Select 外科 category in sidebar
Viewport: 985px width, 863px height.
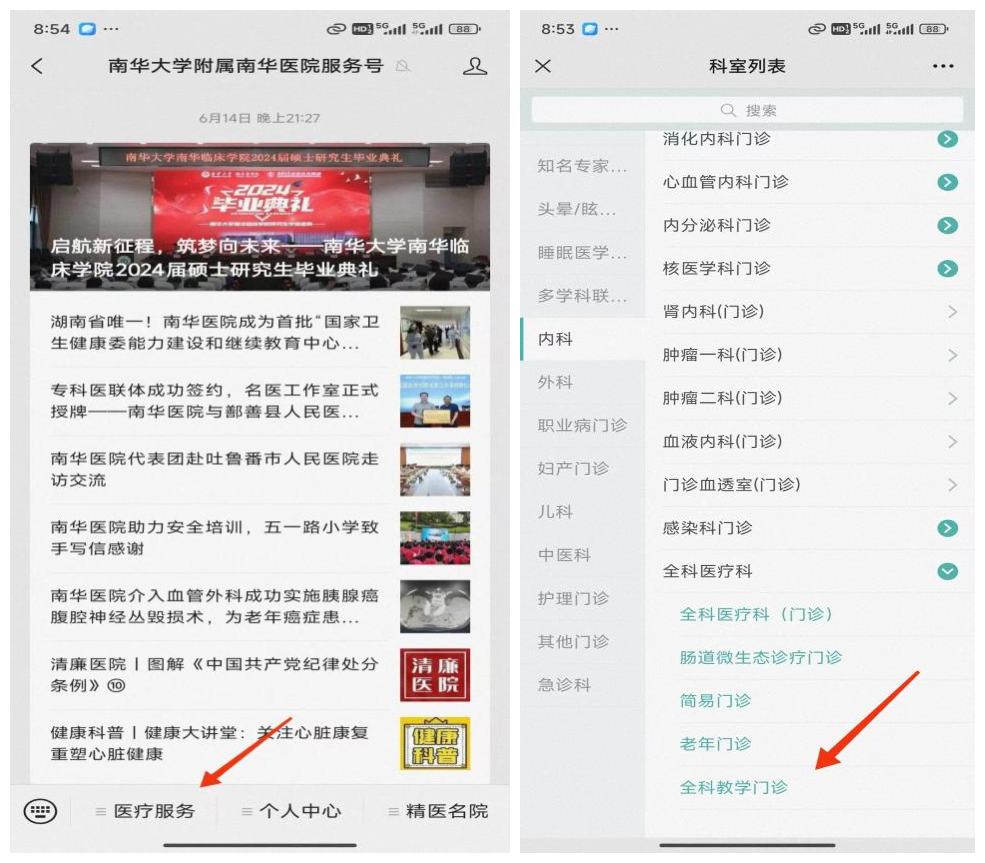(x=582, y=383)
